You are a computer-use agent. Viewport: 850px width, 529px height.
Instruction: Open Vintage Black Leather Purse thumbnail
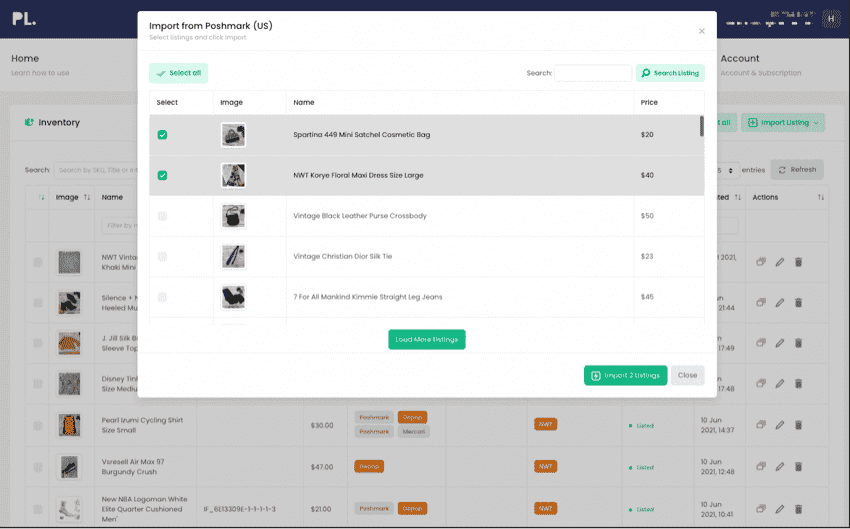pos(233,216)
